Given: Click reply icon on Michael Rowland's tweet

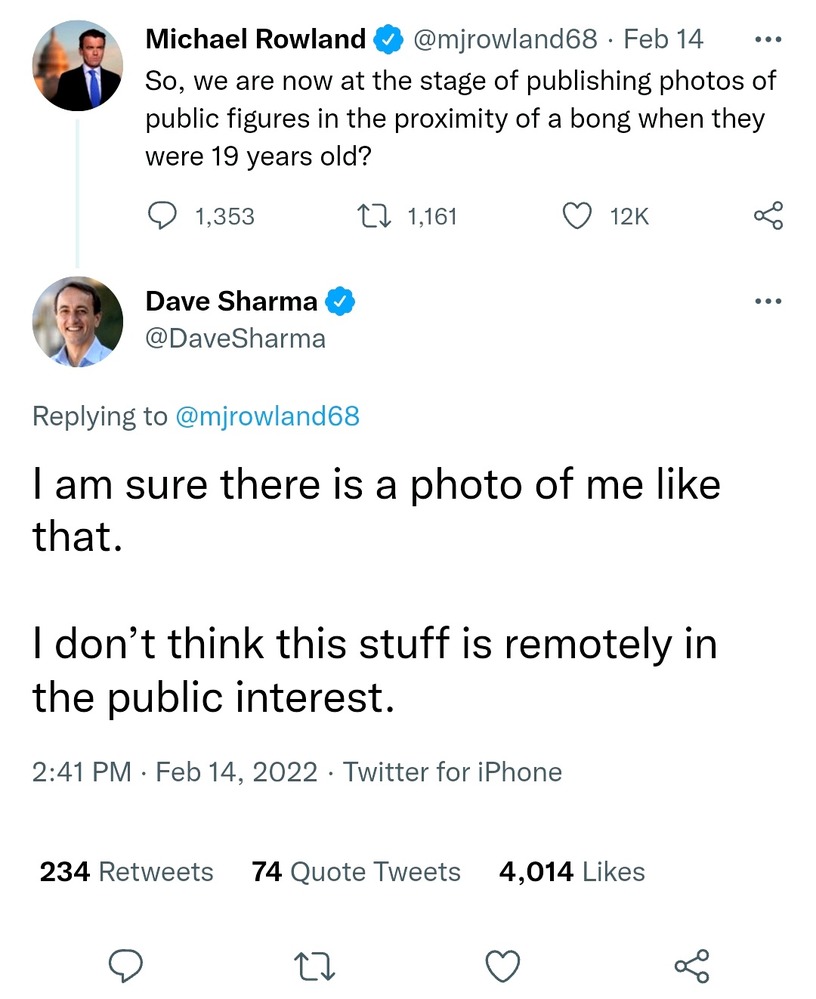Looking at the screenshot, I should 161,215.
